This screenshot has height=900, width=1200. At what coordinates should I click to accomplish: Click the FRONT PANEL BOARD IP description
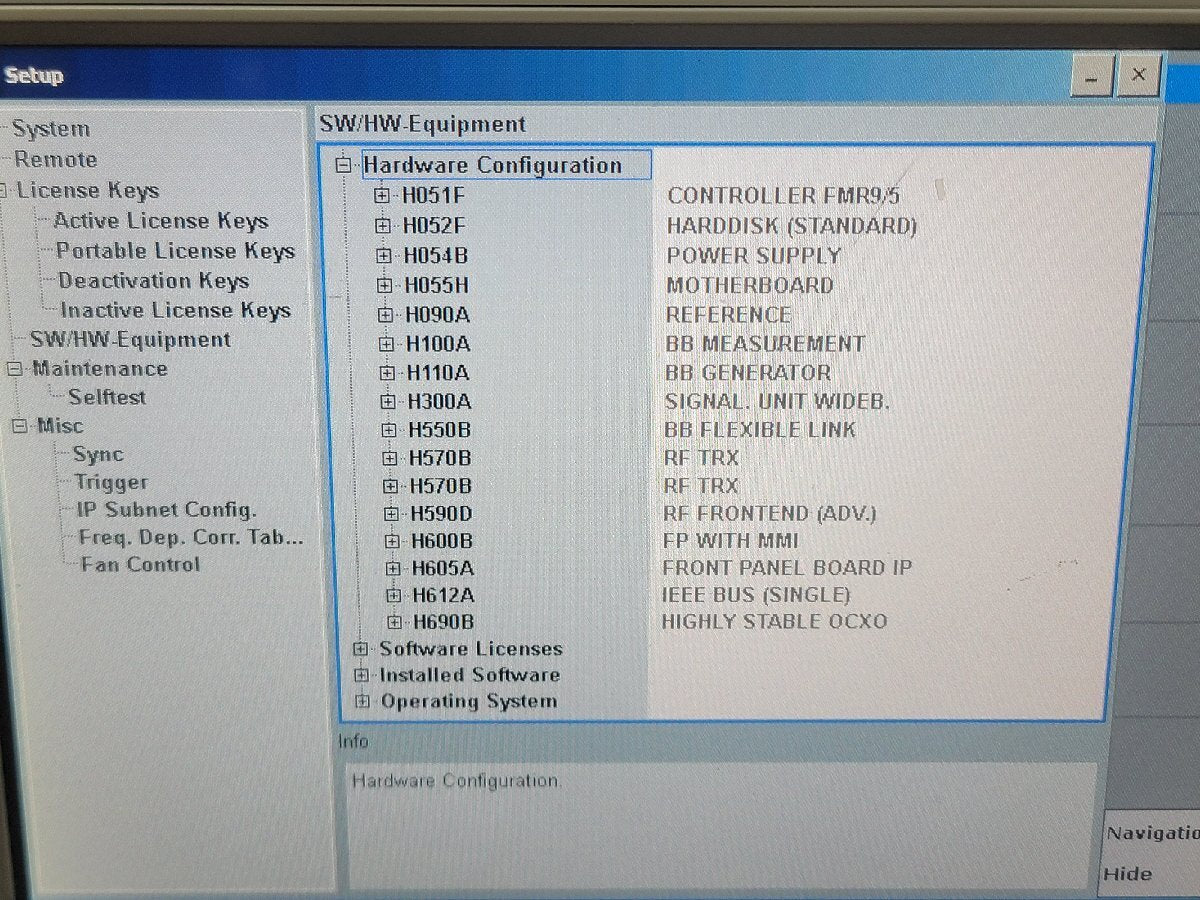(x=787, y=568)
